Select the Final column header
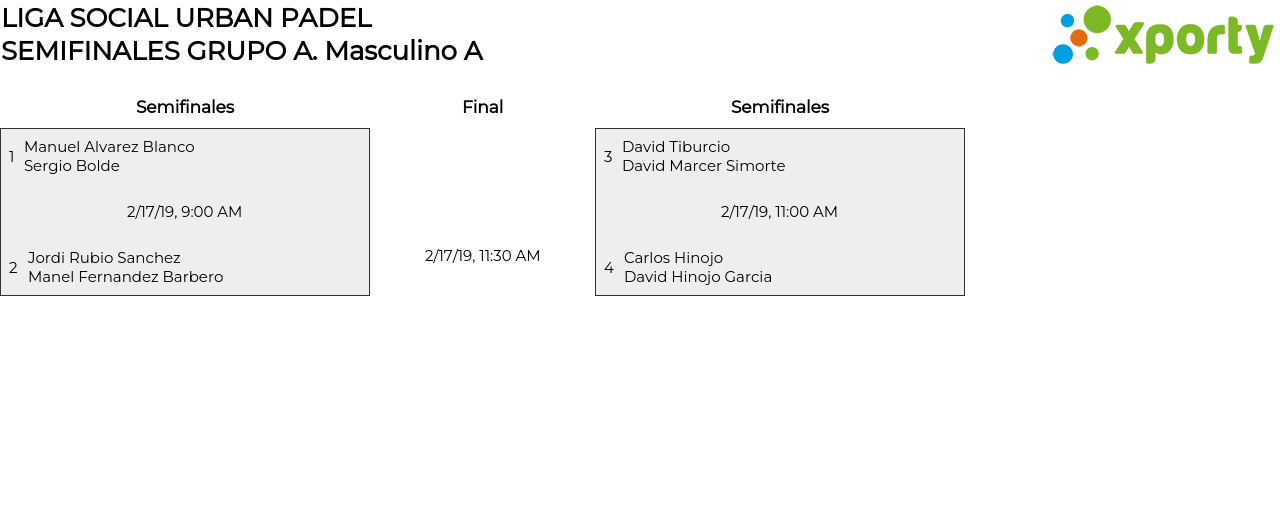This screenshot has width=1280, height=514. tap(482, 107)
